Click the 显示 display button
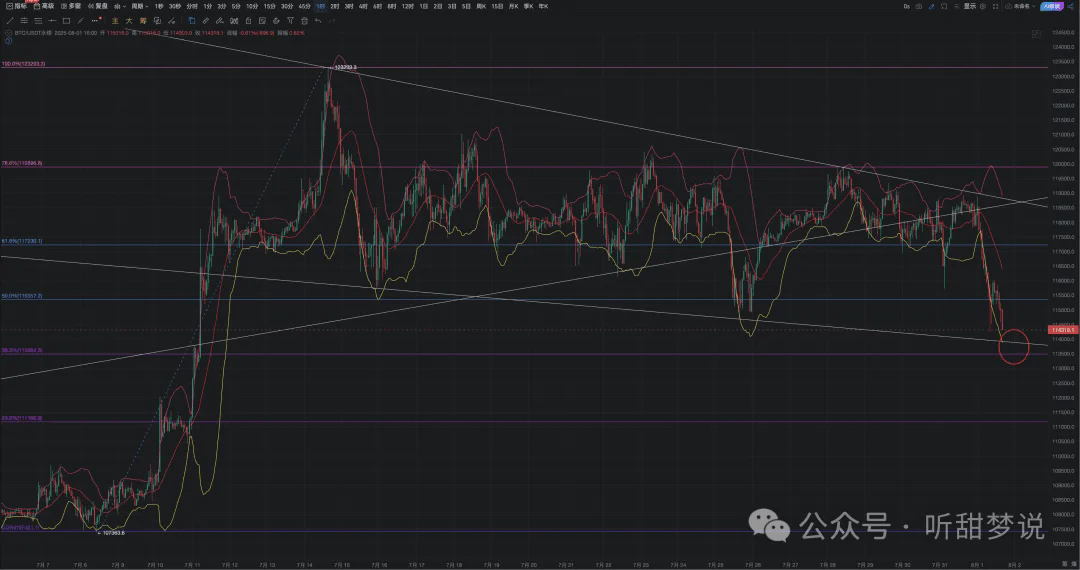 pos(970,6)
